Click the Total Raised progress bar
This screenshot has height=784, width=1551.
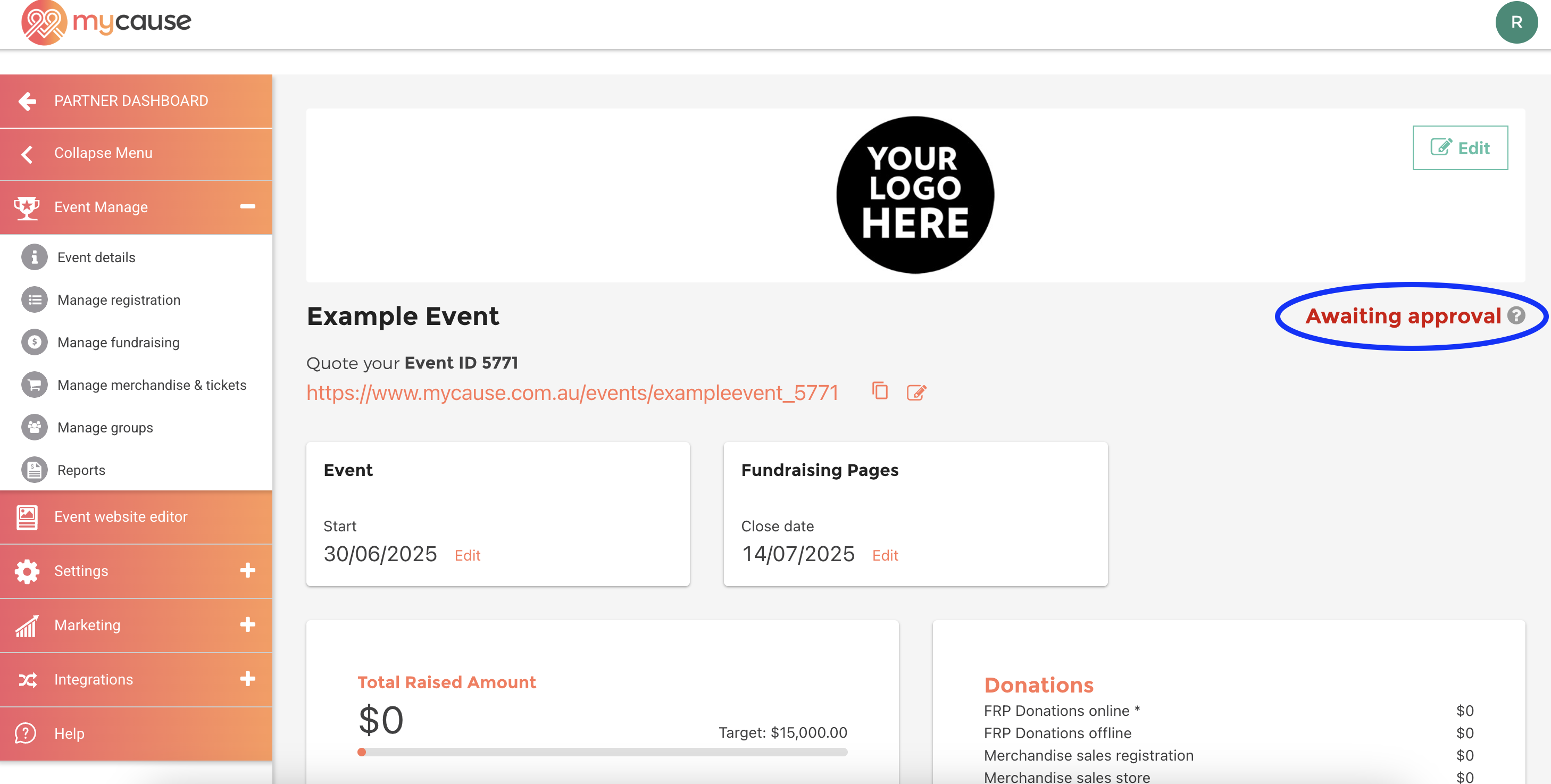click(x=602, y=752)
